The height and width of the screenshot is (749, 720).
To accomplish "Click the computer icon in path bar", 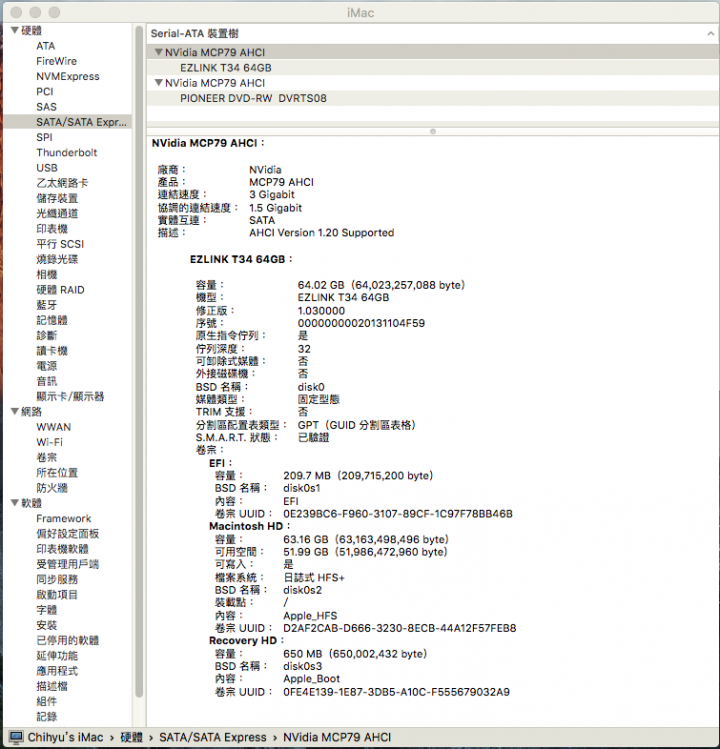I will coord(16,737).
